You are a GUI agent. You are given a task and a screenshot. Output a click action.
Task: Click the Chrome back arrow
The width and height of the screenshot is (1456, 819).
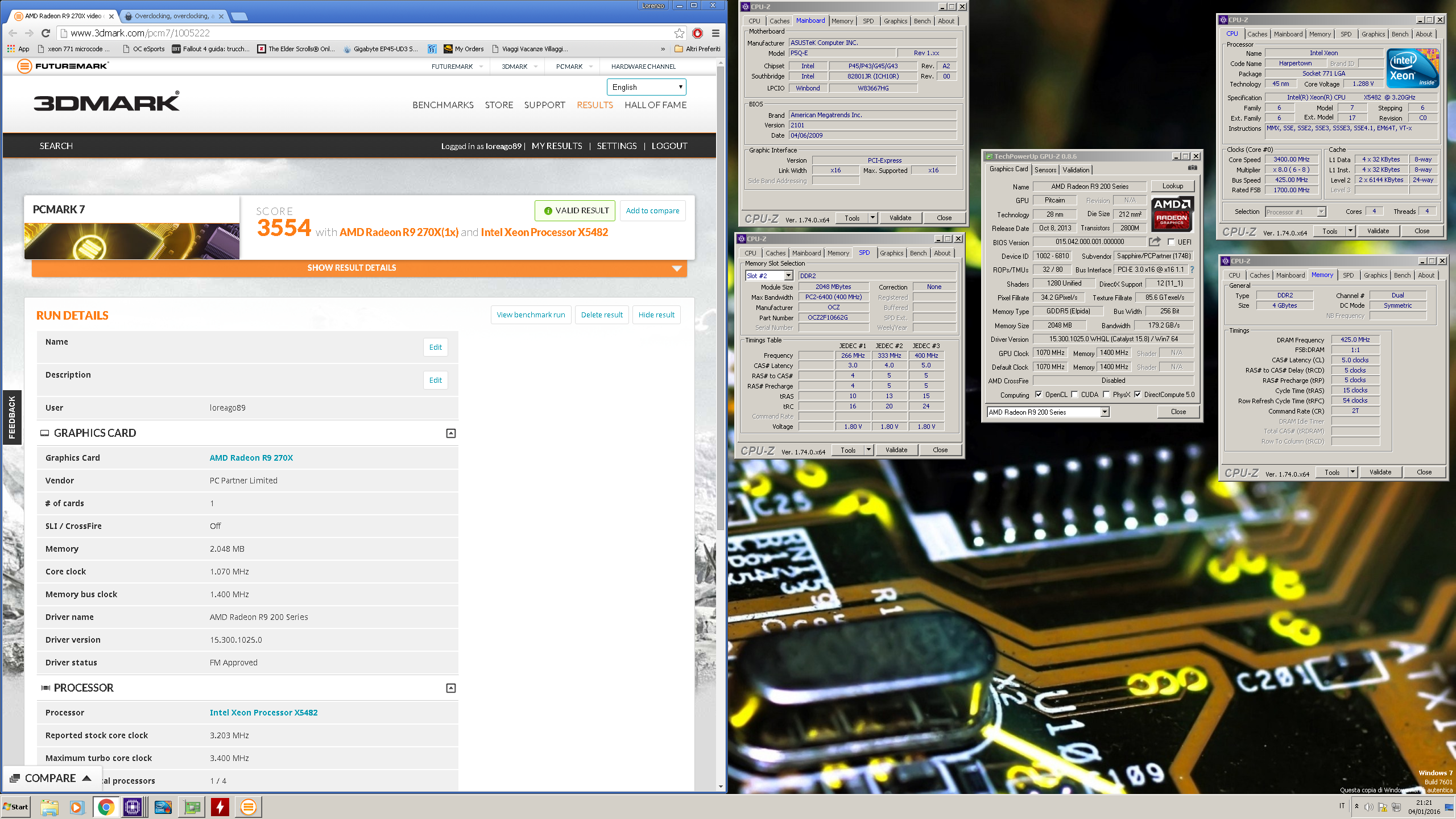(x=13, y=33)
